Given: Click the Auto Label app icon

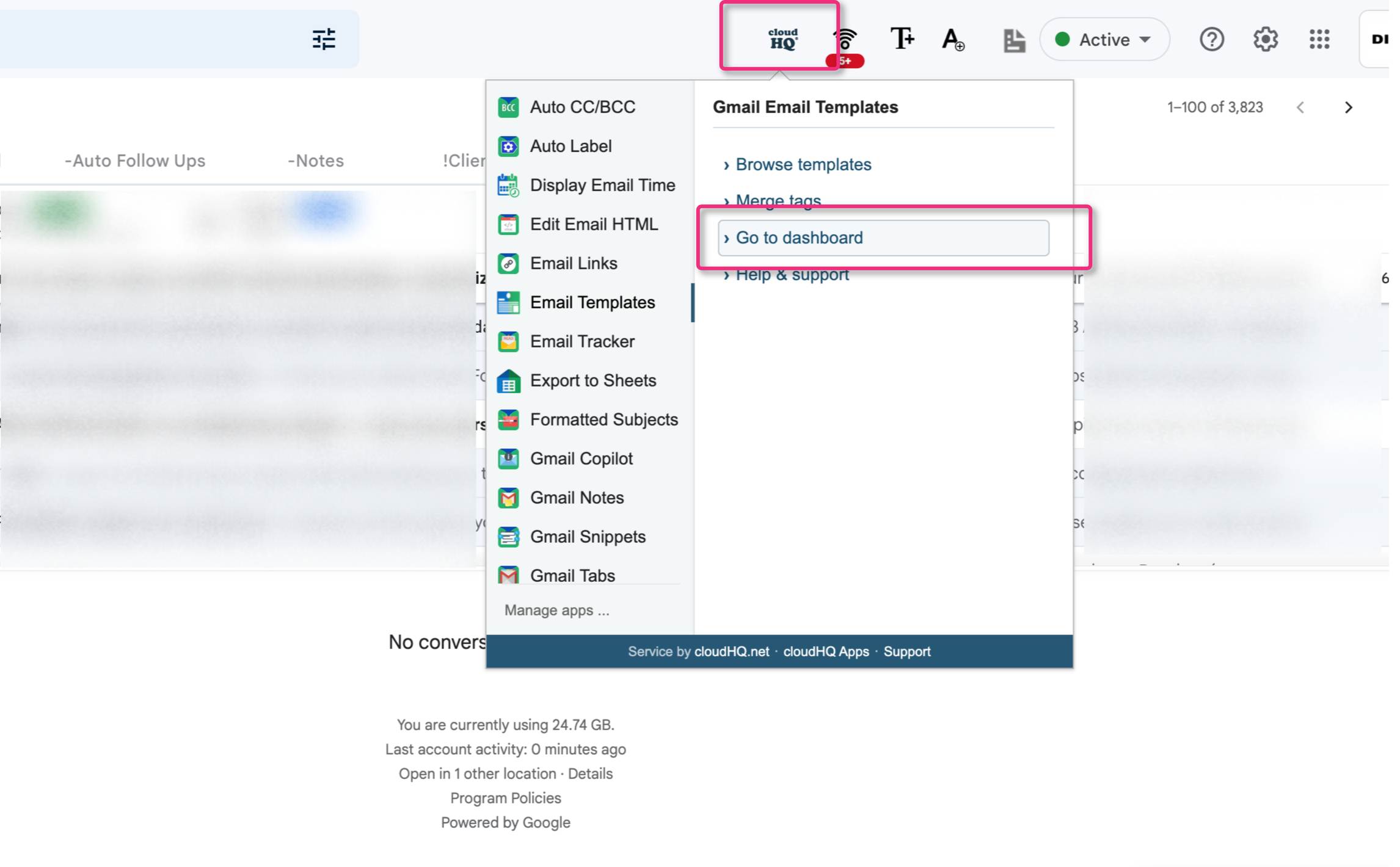Looking at the screenshot, I should click(x=508, y=146).
